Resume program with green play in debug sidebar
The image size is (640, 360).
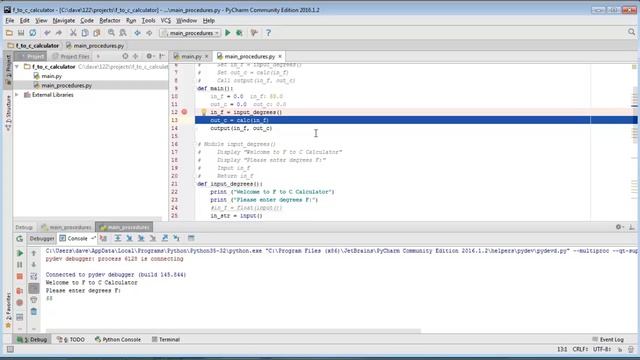point(20,253)
